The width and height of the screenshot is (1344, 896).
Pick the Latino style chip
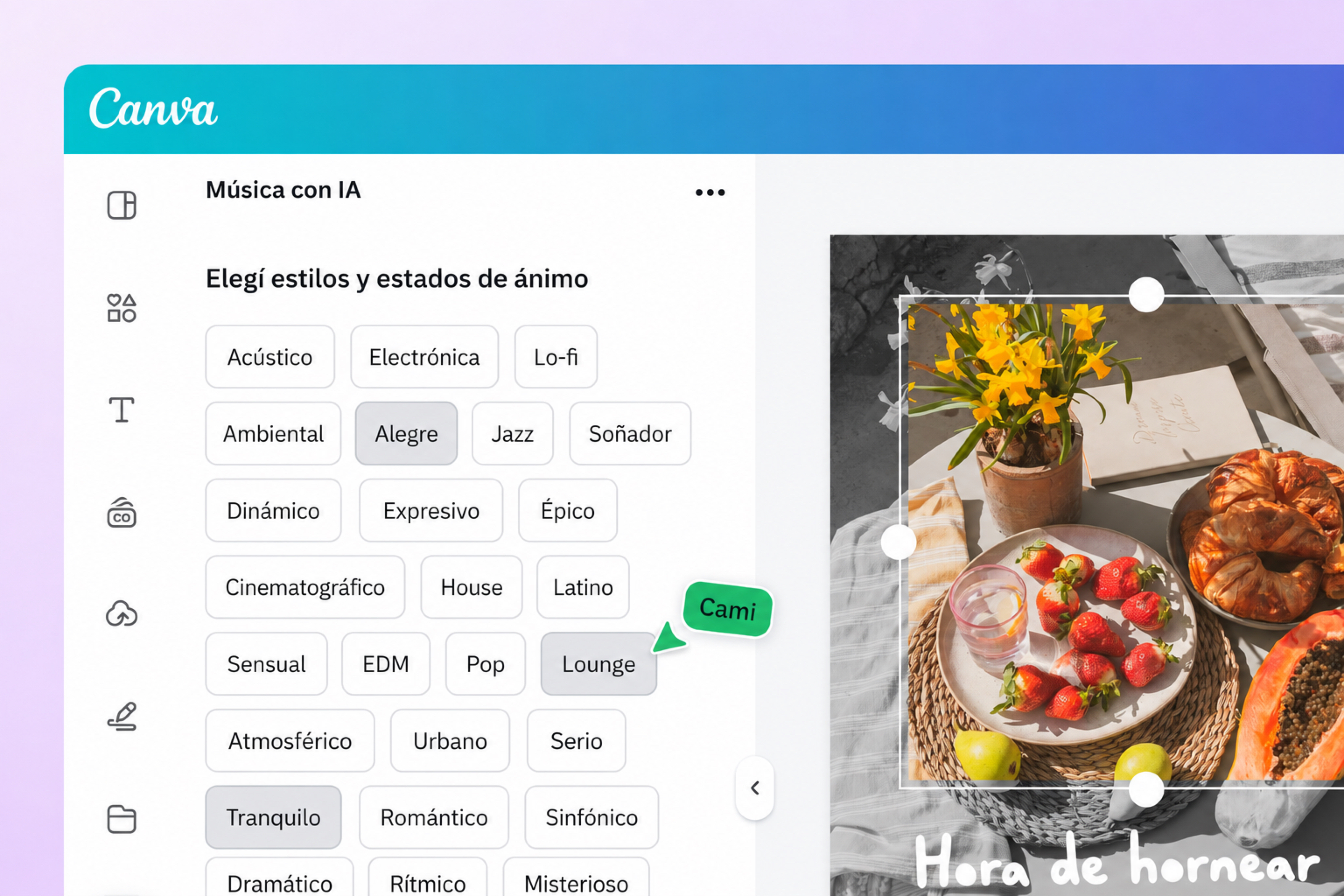coord(583,587)
